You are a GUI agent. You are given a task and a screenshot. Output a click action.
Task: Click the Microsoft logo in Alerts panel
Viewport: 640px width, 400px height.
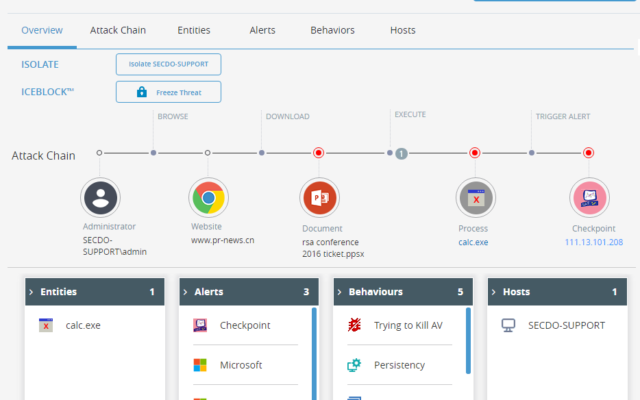200,365
